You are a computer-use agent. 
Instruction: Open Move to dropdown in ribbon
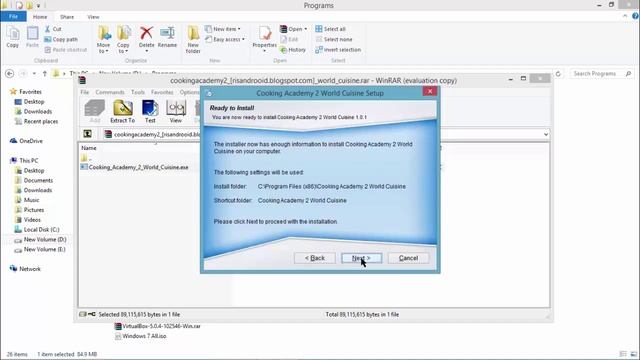(103, 39)
